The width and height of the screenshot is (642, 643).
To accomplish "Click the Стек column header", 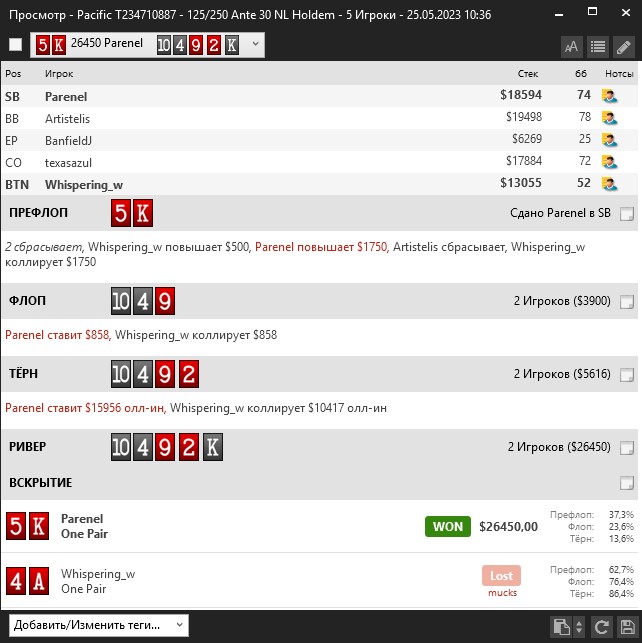I will click(528, 74).
